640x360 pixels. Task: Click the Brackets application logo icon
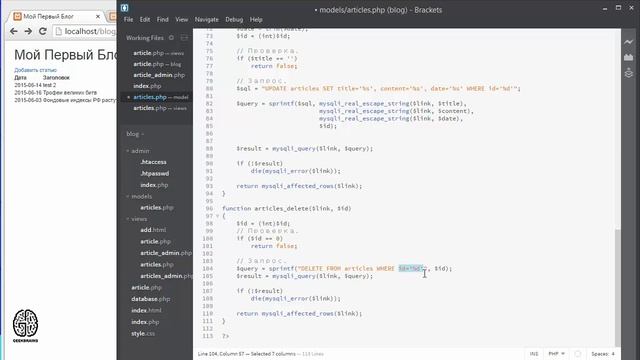pos(124,8)
